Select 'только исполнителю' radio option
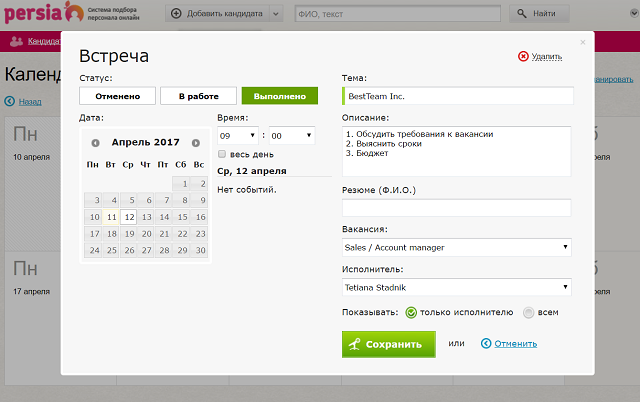The height and width of the screenshot is (402, 640). click(410, 312)
